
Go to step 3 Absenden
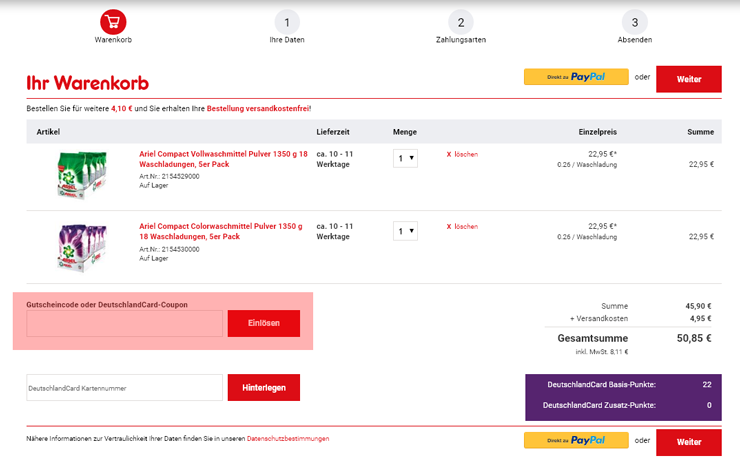[635, 22]
